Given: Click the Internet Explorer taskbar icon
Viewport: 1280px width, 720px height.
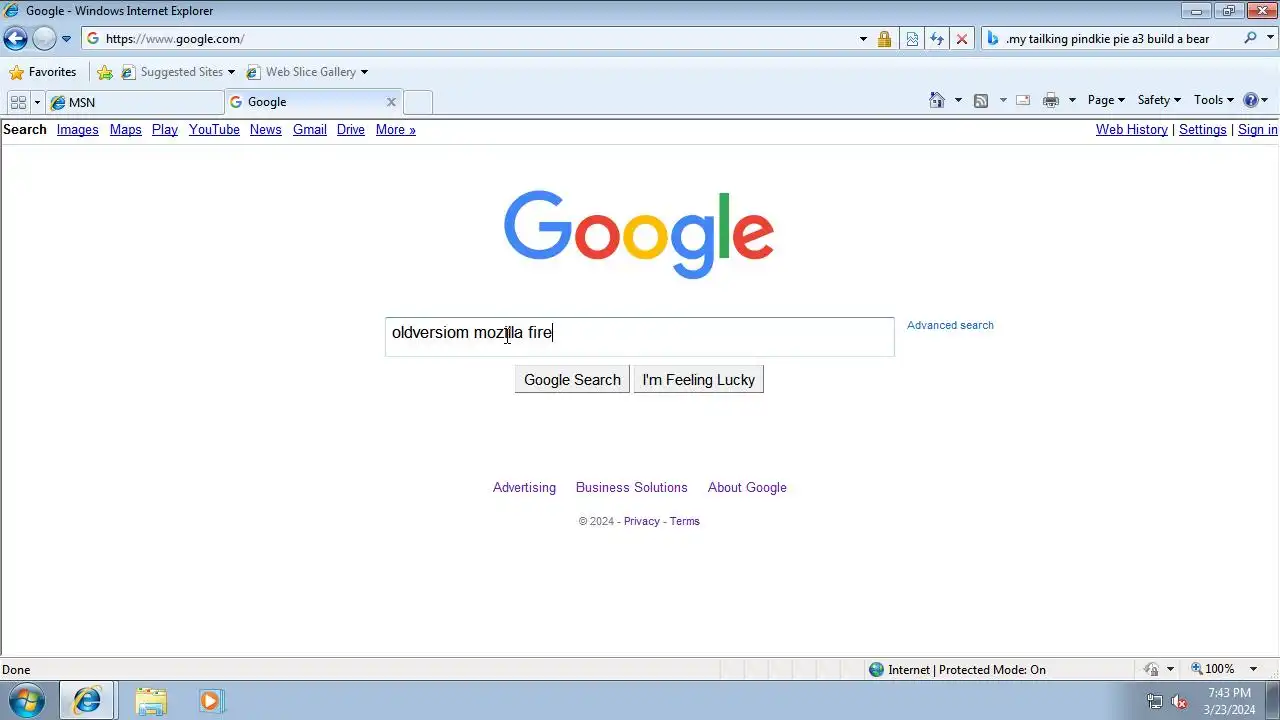Looking at the screenshot, I should [x=87, y=701].
